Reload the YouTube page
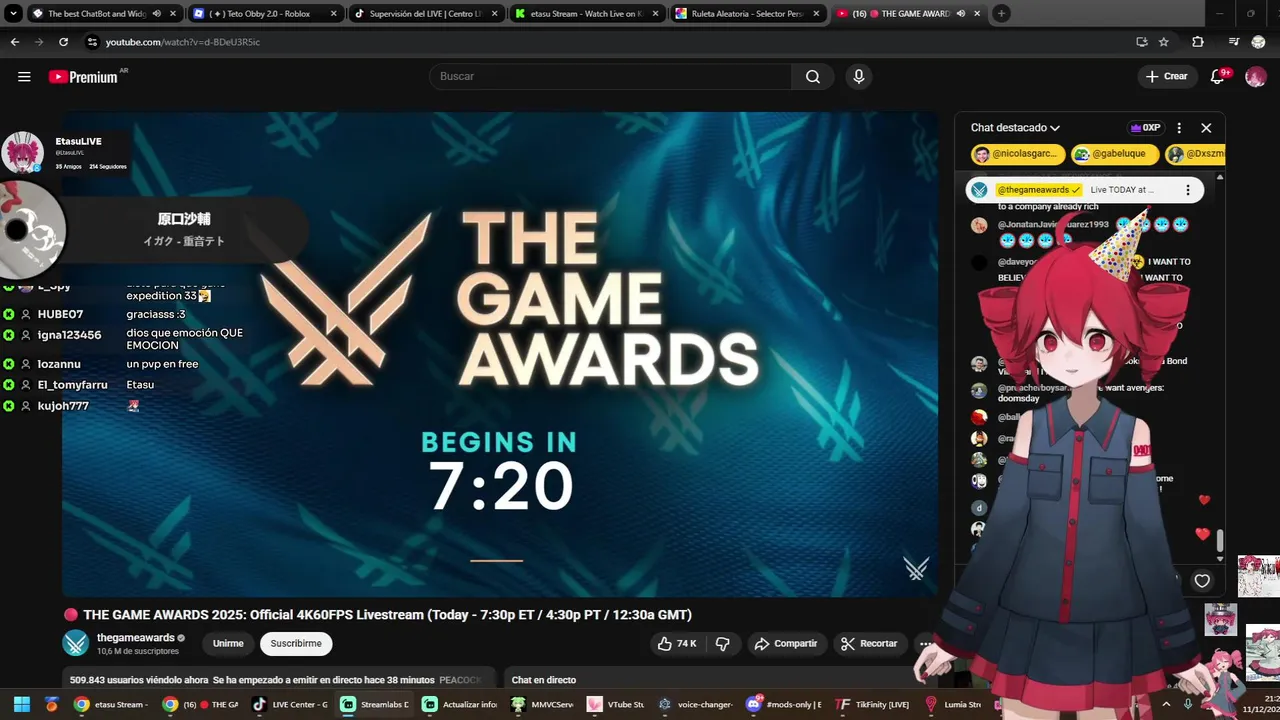 63,42
